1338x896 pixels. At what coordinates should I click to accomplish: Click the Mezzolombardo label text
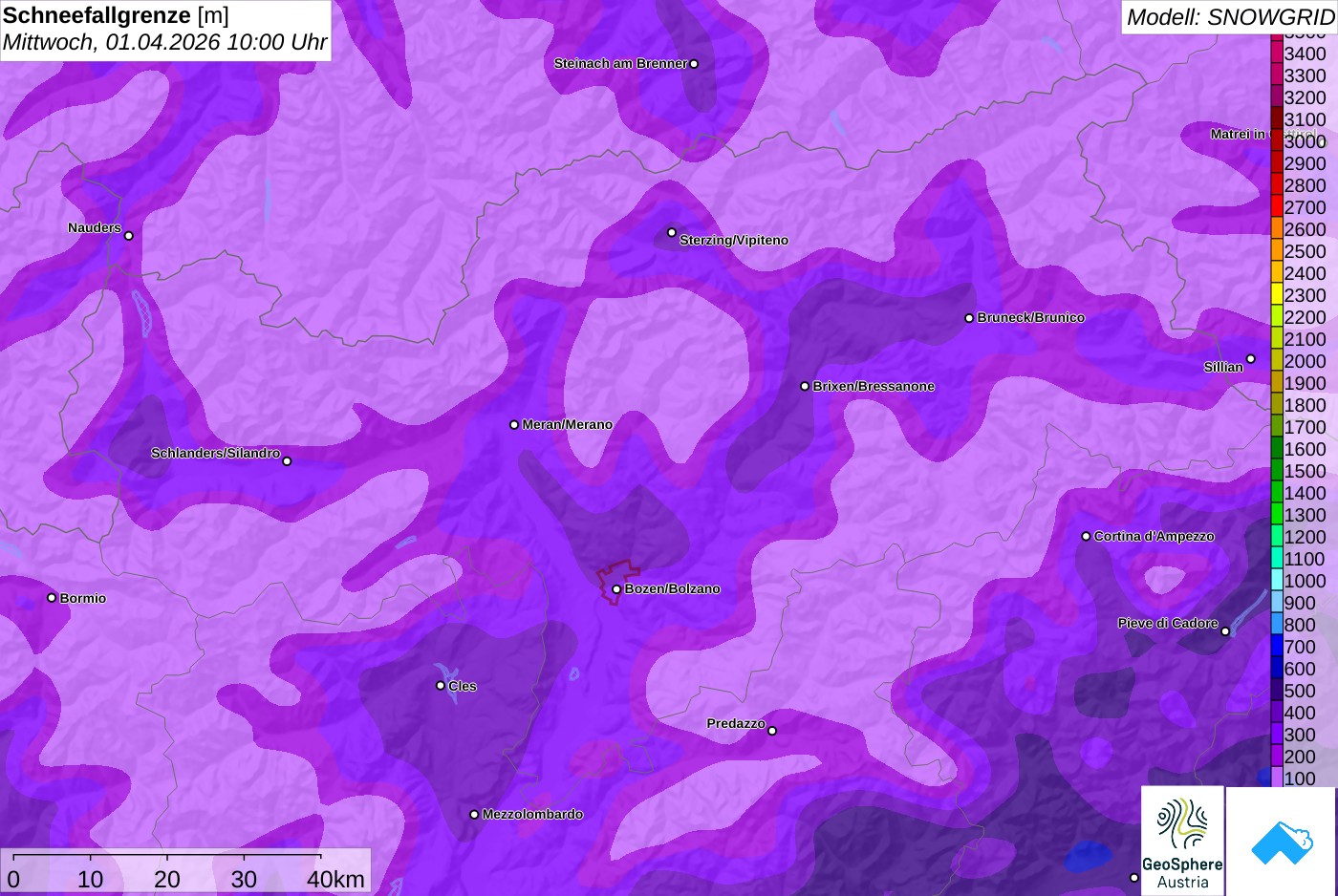pos(532,815)
